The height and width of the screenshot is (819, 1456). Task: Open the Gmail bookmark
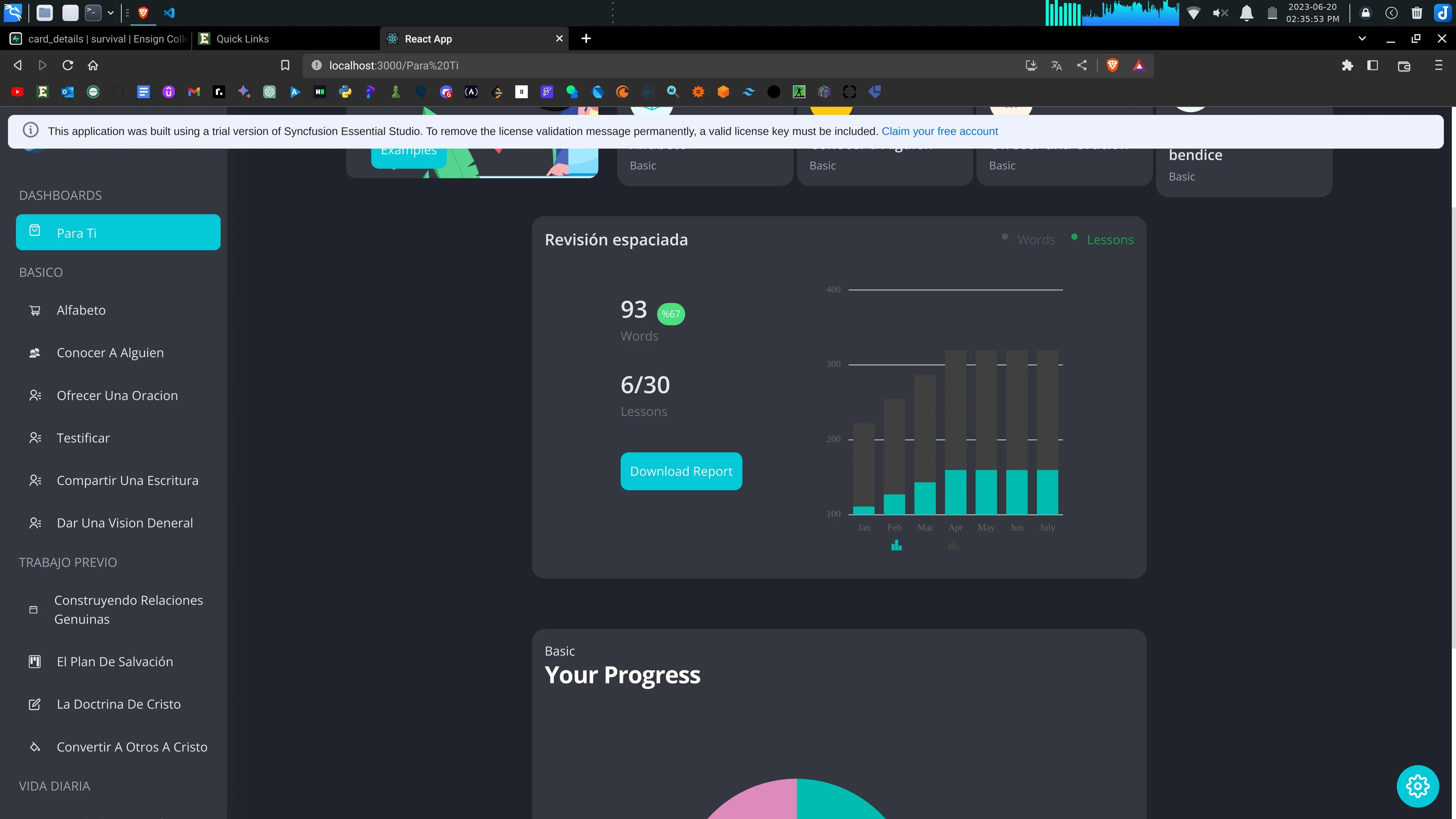click(194, 91)
